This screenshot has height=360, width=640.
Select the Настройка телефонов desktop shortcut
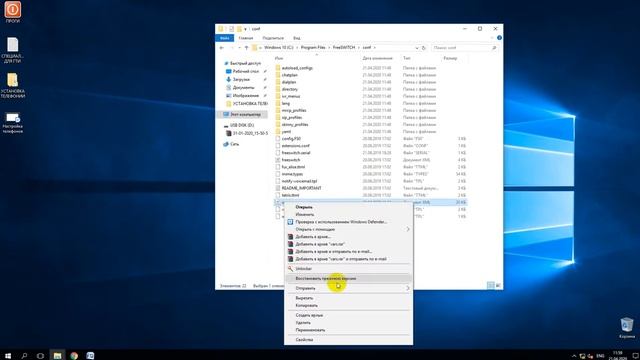point(13,122)
